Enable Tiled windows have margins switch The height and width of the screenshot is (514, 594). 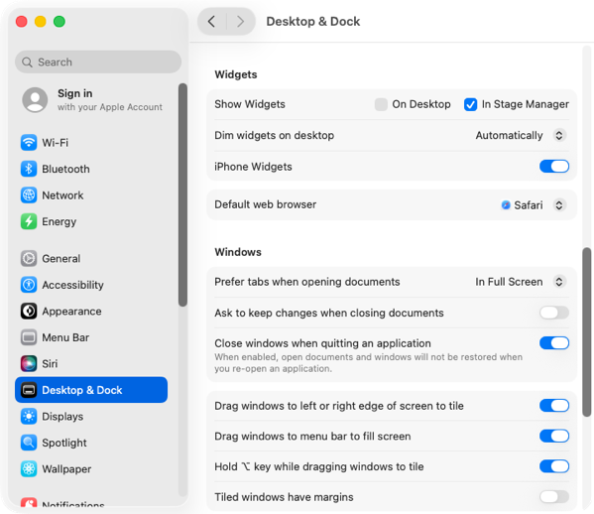[554, 497]
